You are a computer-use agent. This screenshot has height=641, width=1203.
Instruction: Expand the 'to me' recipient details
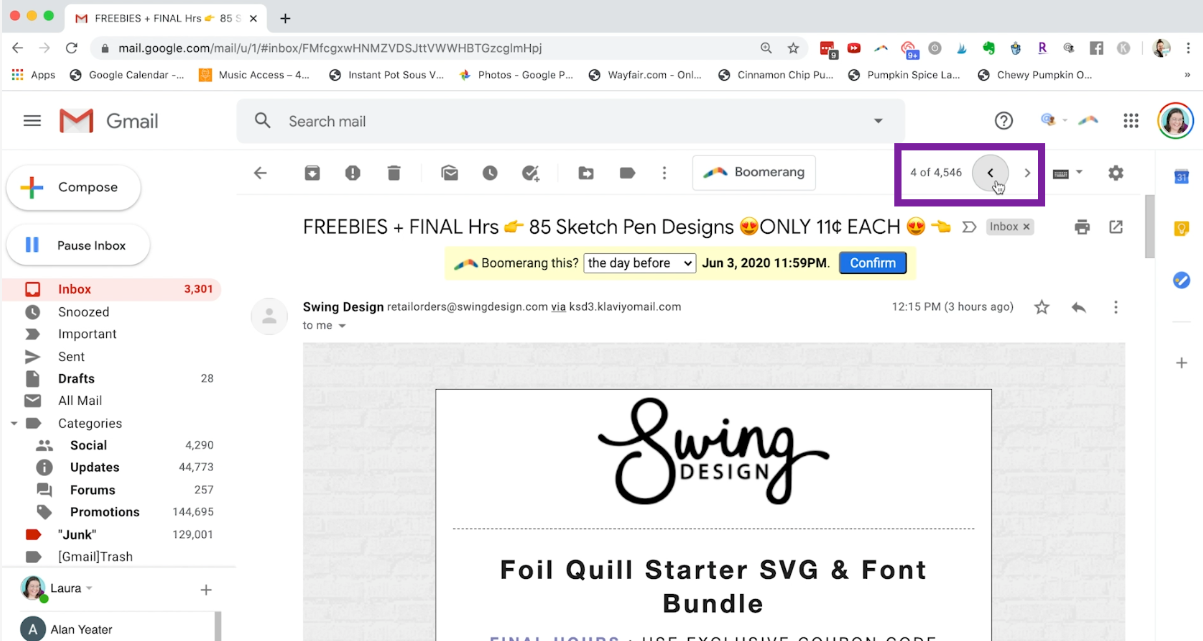click(342, 326)
